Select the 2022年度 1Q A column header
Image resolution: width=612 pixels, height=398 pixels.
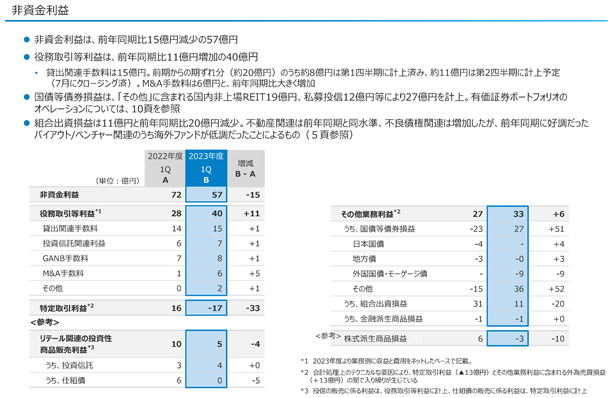coord(165,168)
